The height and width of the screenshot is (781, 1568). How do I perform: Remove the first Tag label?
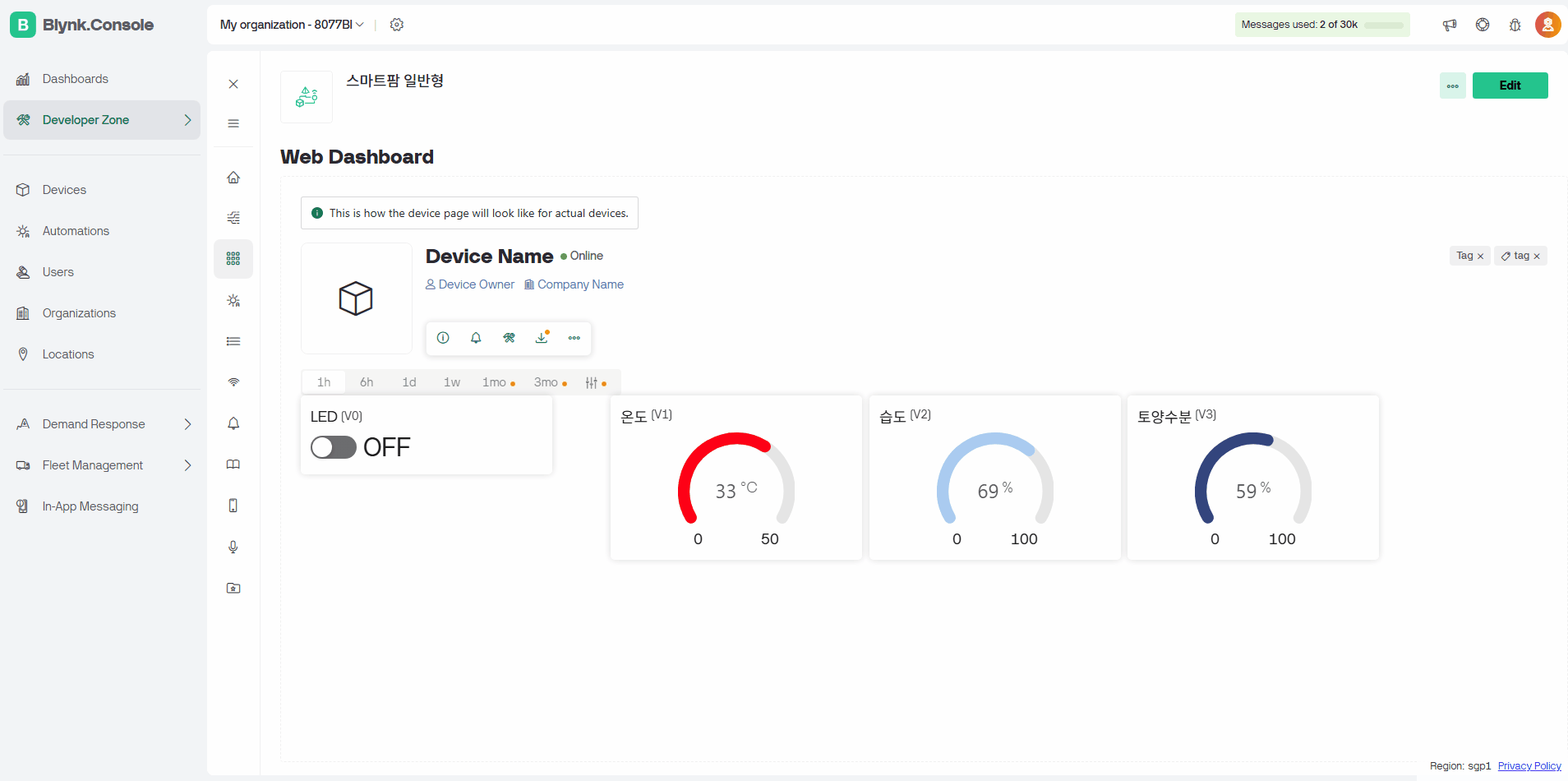[1481, 256]
